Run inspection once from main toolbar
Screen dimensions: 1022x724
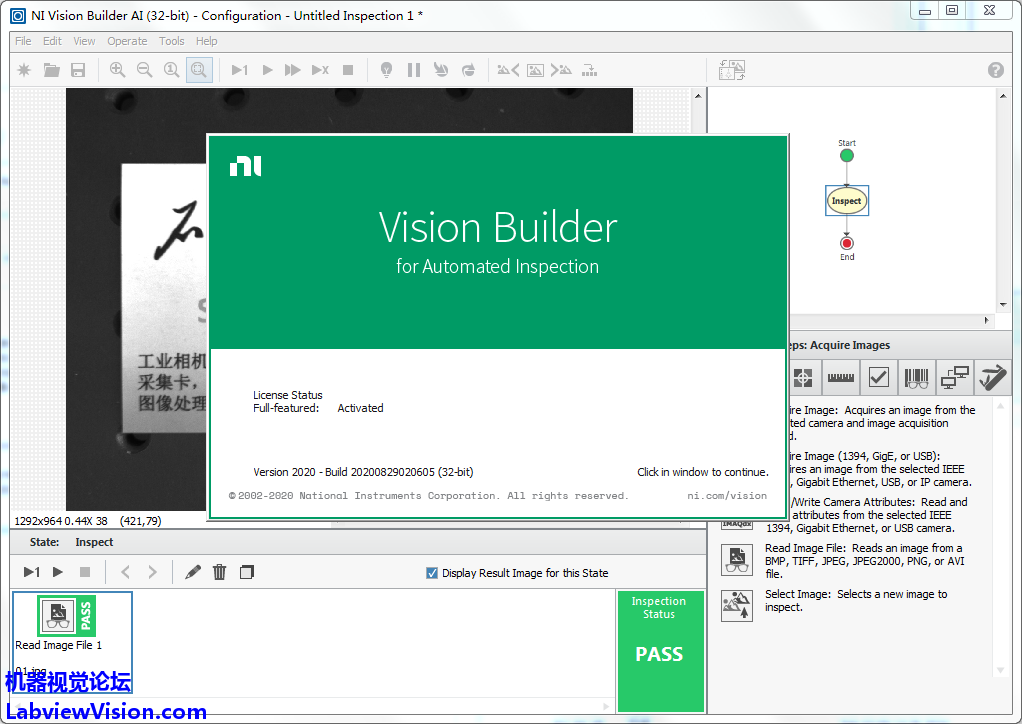[x=240, y=70]
